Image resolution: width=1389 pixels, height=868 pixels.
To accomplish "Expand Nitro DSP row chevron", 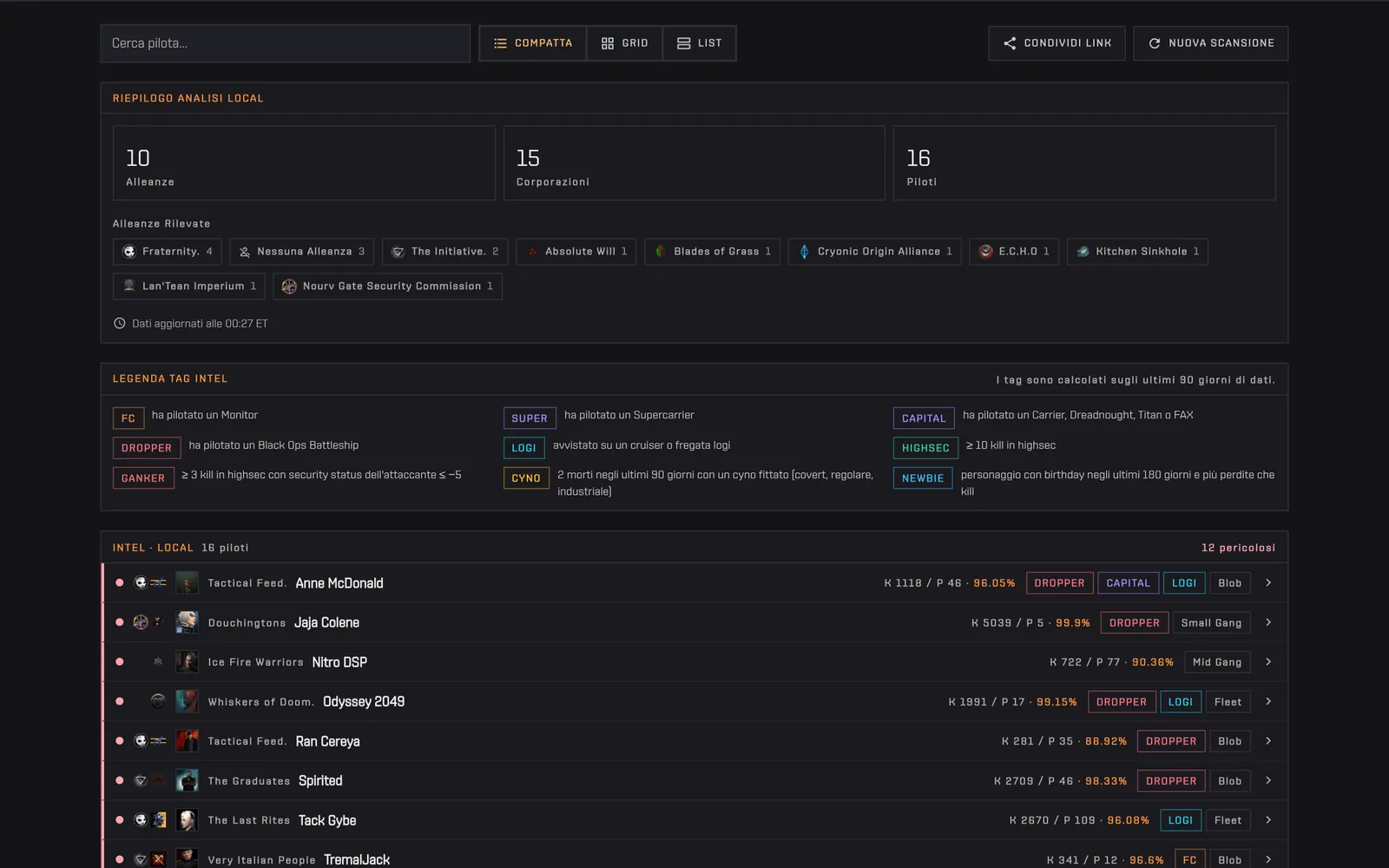I will click(1268, 662).
